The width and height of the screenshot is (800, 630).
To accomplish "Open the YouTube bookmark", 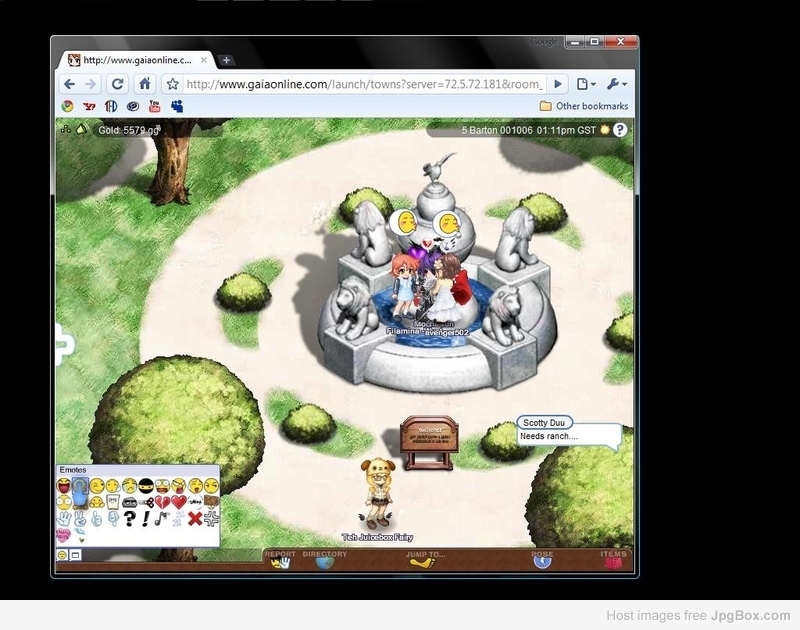I will pos(154,106).
